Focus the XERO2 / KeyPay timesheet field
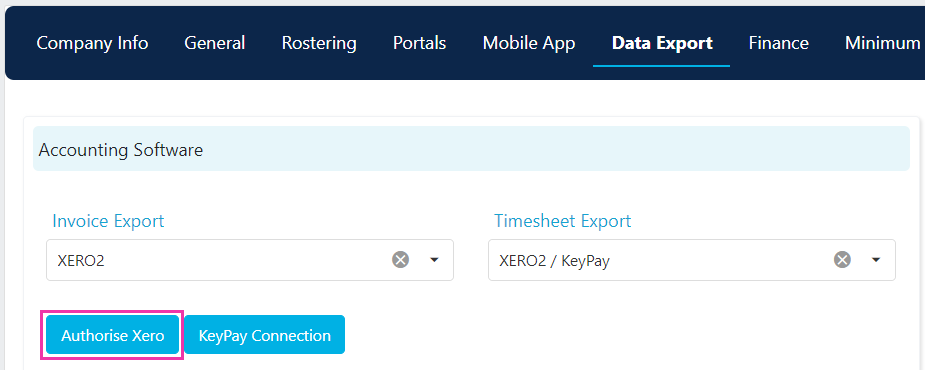Screen dimensions: 925x370 [x=691, y=260]
